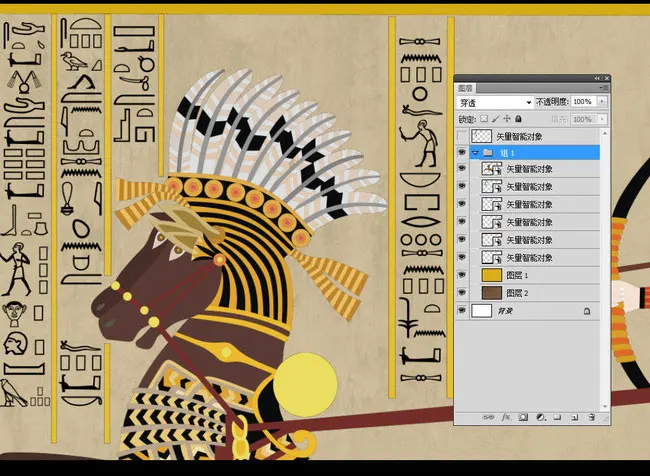Click the link layers icon
650x476 pixels.
[x=489, y=417]
